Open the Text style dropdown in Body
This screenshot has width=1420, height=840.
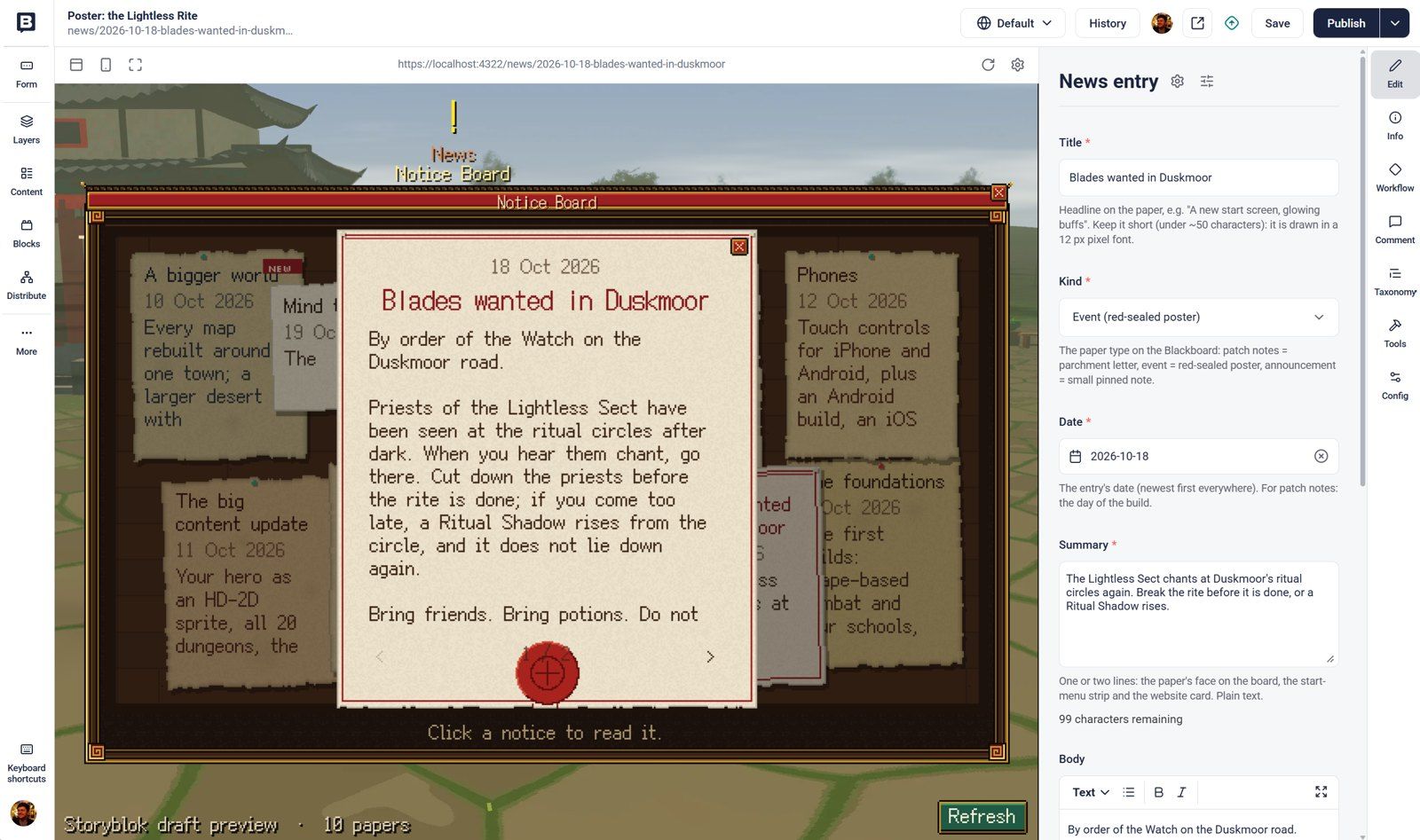click(1091, 792)
